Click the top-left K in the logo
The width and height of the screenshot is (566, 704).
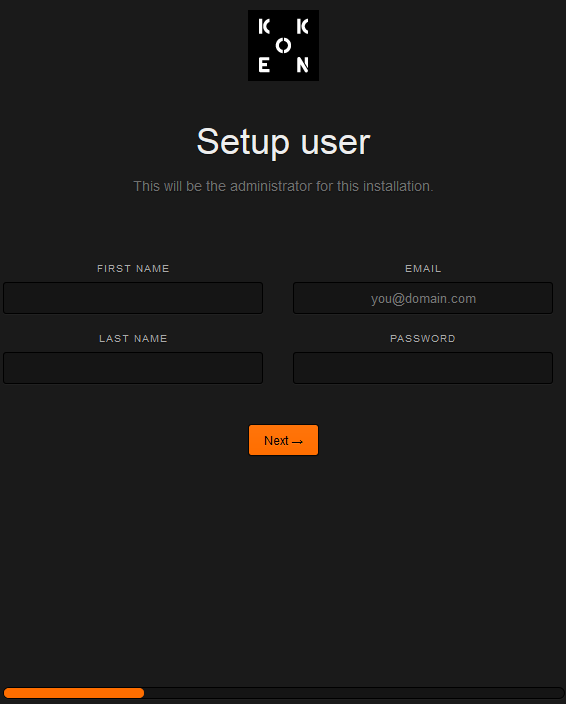click(x=264, y=27)
